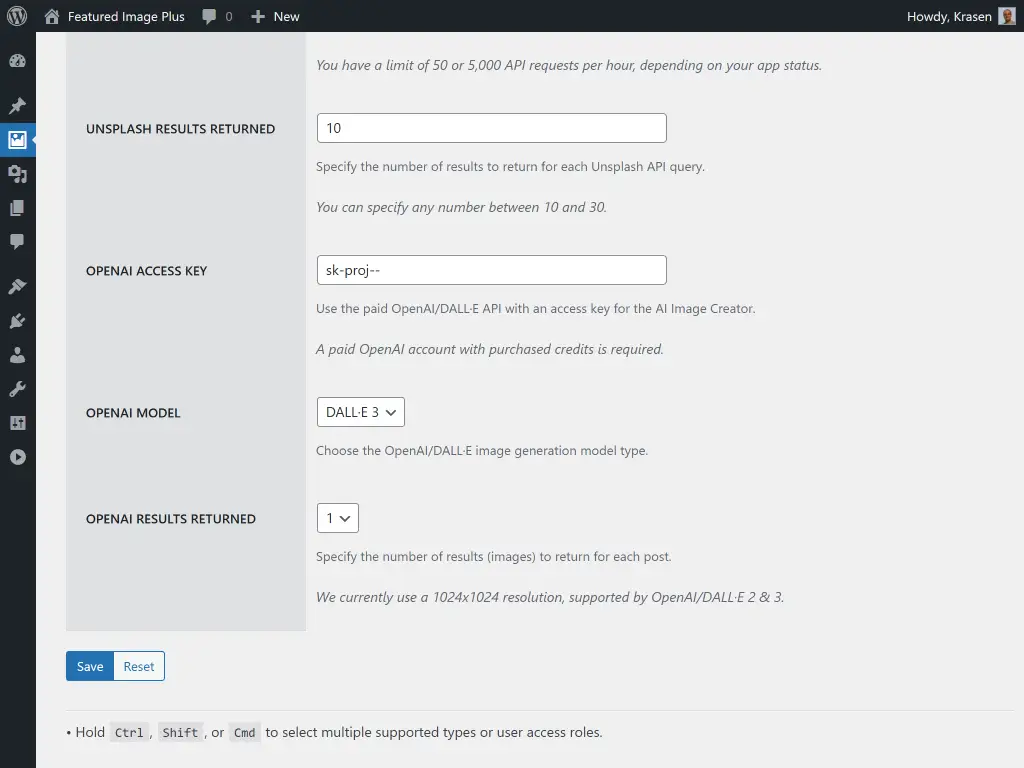Click the Cmd key hint

click(244, 733)
